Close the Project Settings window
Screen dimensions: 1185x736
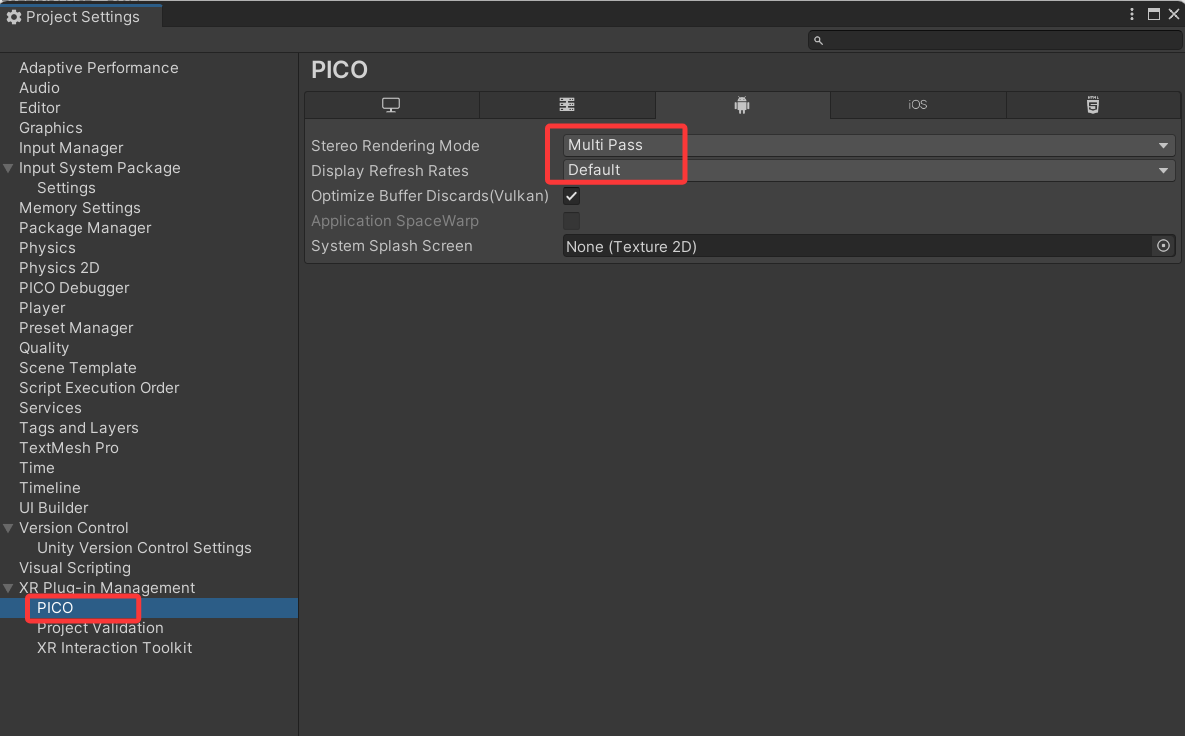click(x=1174, y=14)
